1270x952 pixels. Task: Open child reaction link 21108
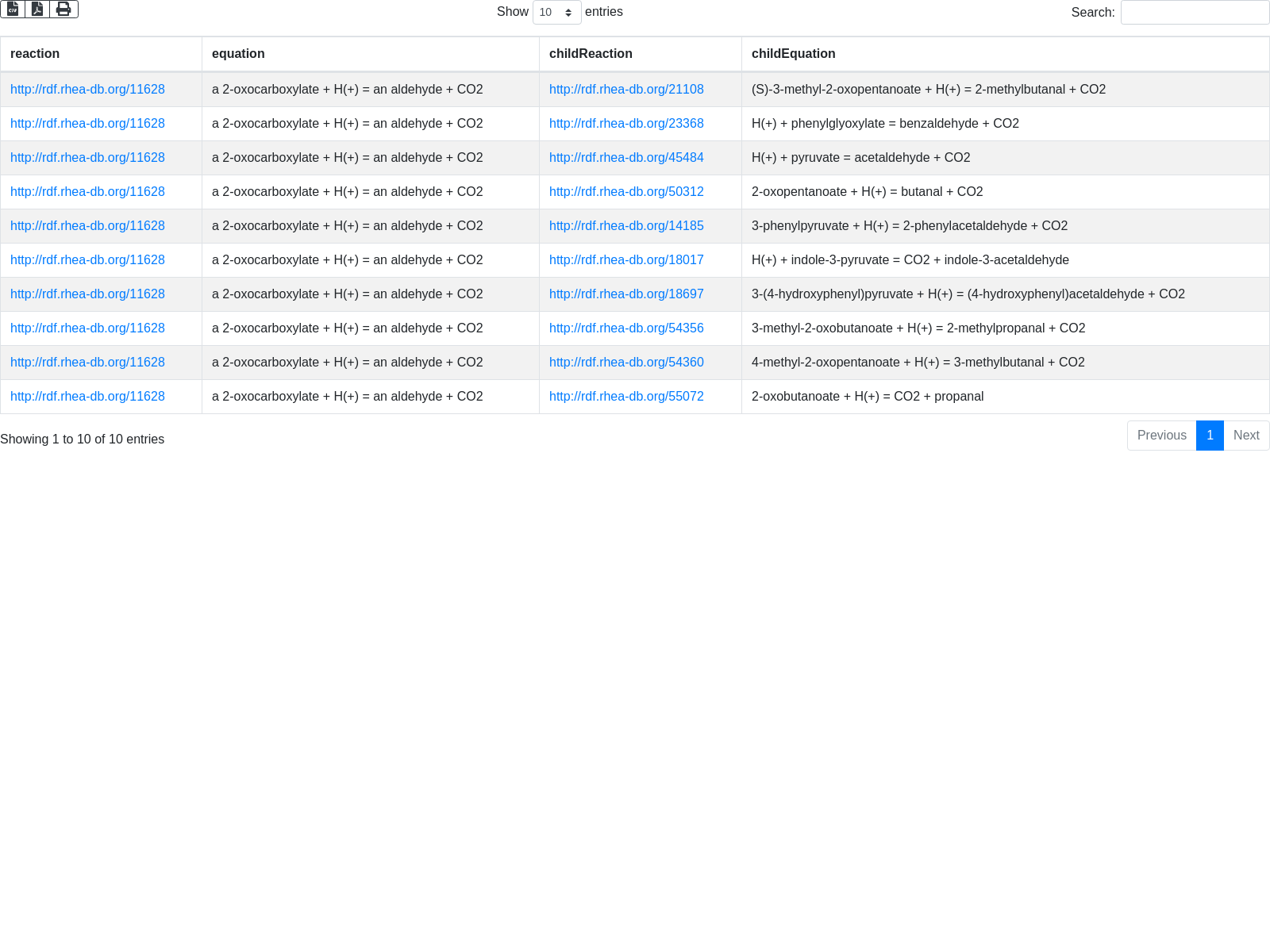[x=626, y=90]
